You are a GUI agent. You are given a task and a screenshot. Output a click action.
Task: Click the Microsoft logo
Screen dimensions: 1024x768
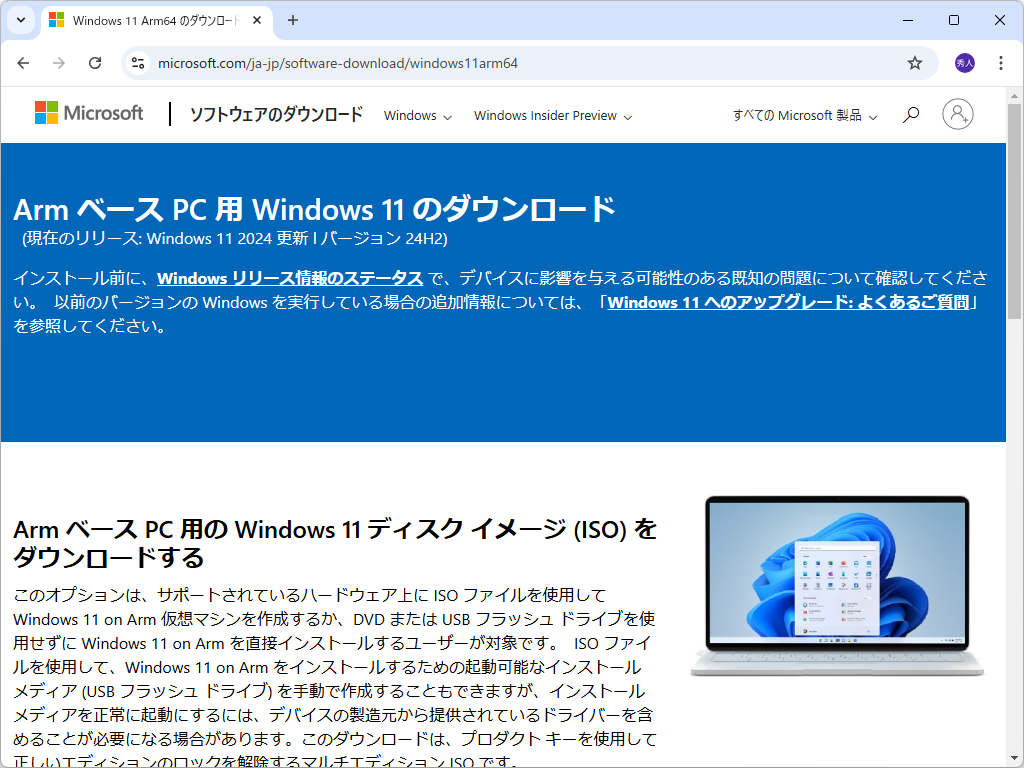pos(89,113)
